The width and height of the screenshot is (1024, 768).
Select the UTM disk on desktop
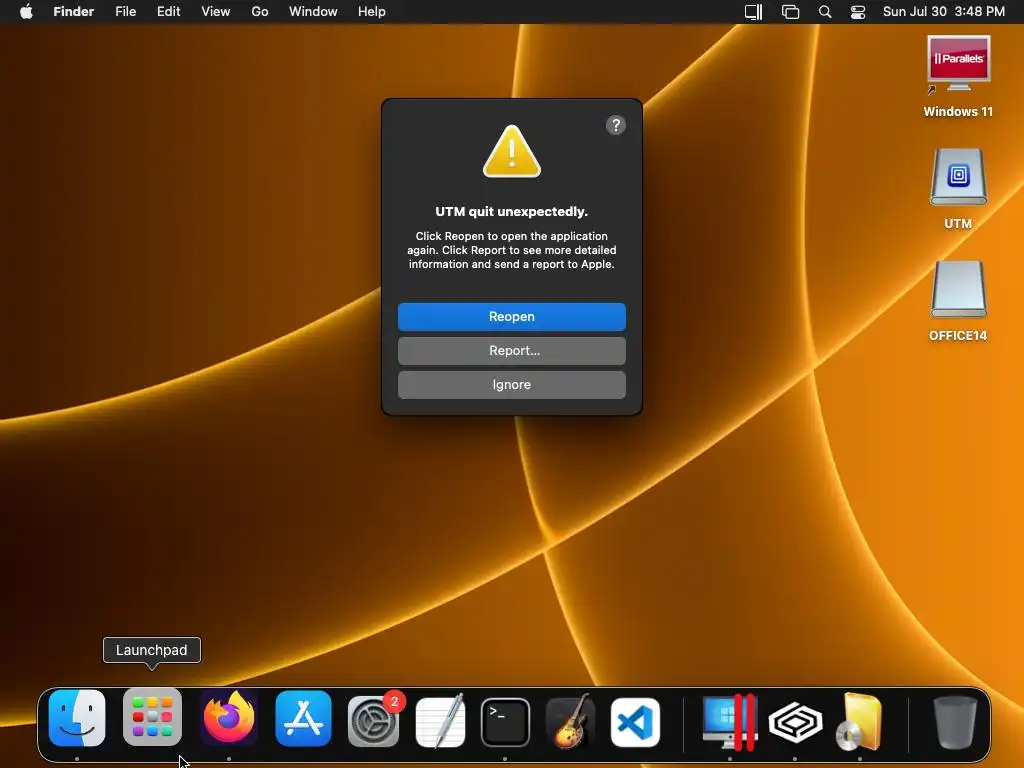tap(958, 189)
